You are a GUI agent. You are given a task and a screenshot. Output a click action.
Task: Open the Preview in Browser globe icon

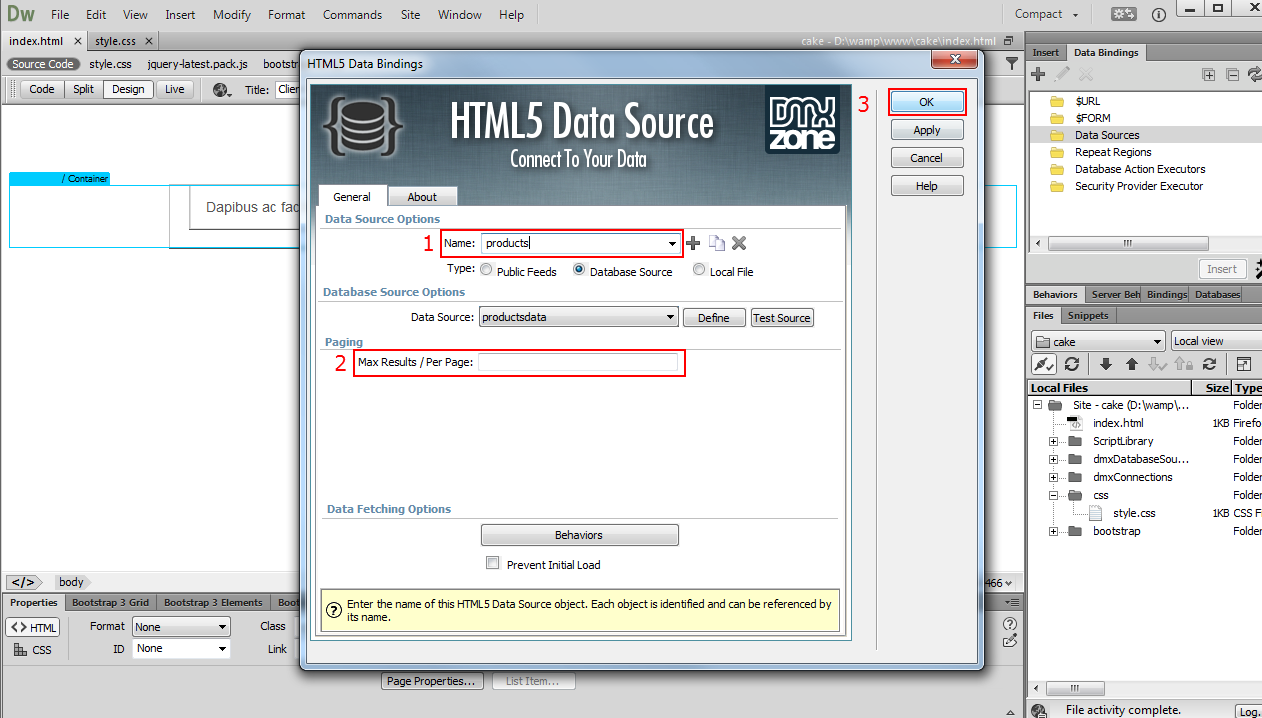tap(222, 89)
